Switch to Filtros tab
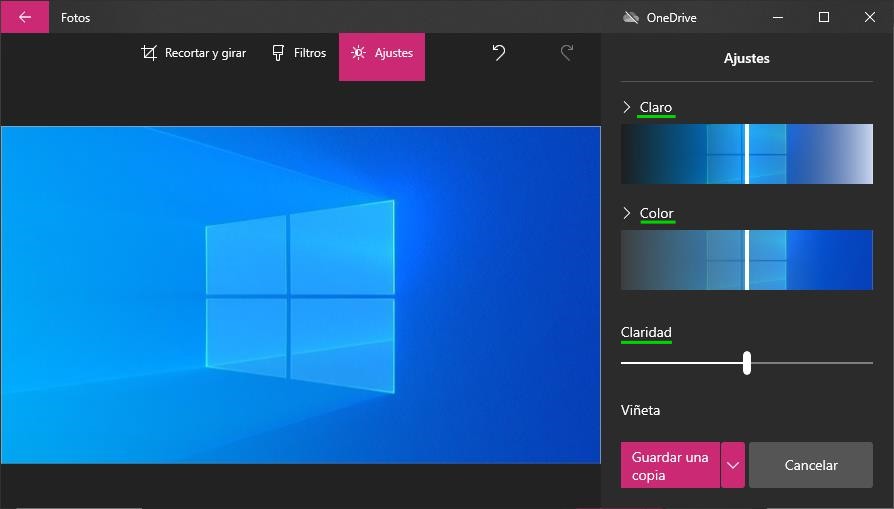The image size is (894, 509). click(x=299, y=53)
